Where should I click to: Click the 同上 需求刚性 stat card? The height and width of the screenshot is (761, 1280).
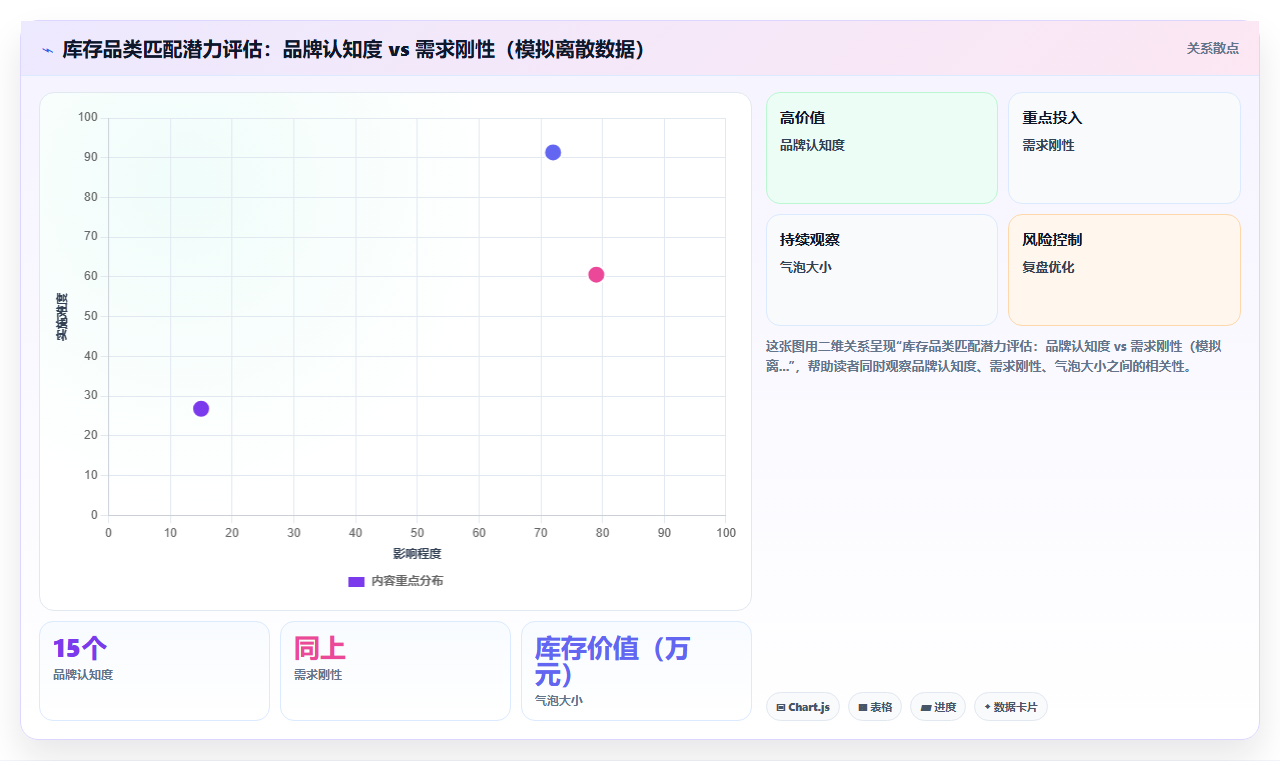[x=395, y=671]
